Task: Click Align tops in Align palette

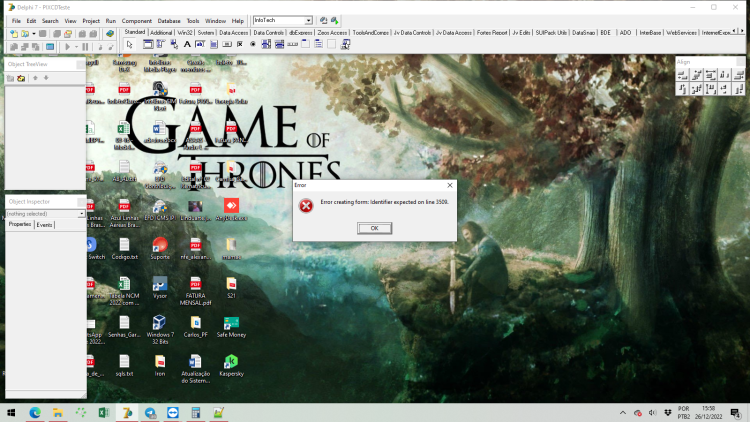Action: click(x=683, y=89)
